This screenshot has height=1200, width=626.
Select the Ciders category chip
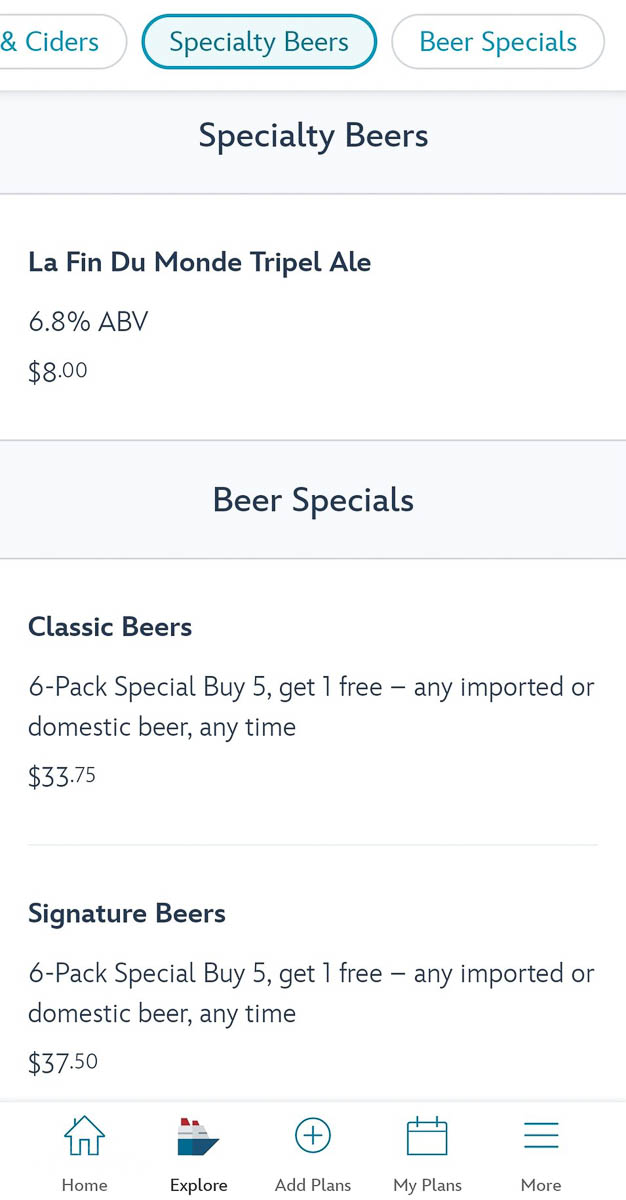[x=58, y=42]
